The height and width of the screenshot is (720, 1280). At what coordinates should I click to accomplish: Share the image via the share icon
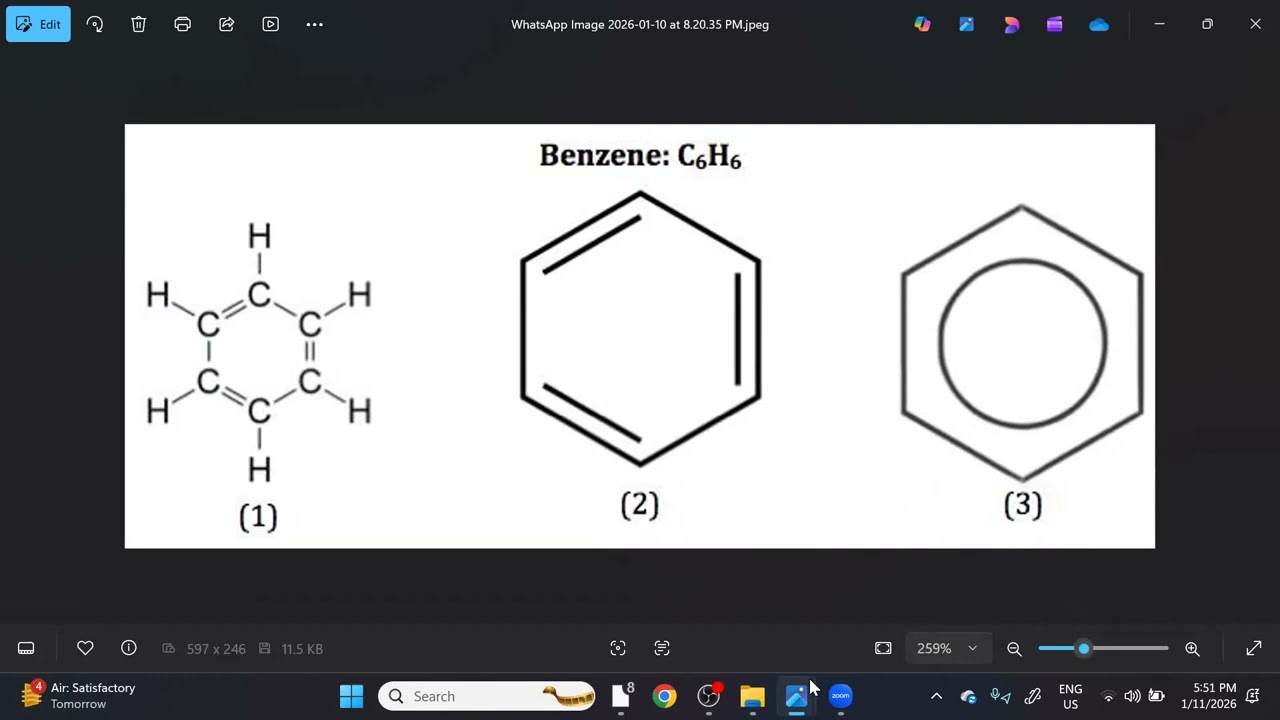pyautogui.click(x=227, y=24)
